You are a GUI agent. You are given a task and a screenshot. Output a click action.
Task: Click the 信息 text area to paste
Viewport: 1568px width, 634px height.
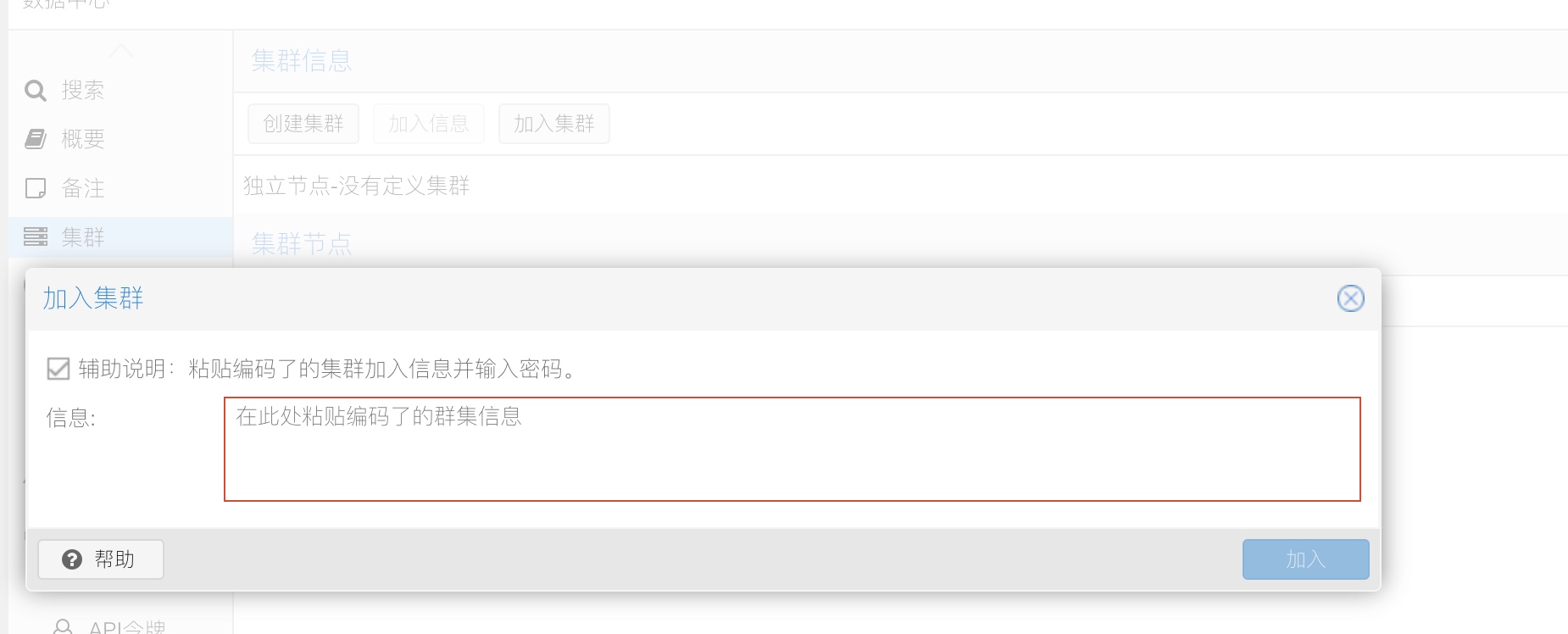pos(792,449)
